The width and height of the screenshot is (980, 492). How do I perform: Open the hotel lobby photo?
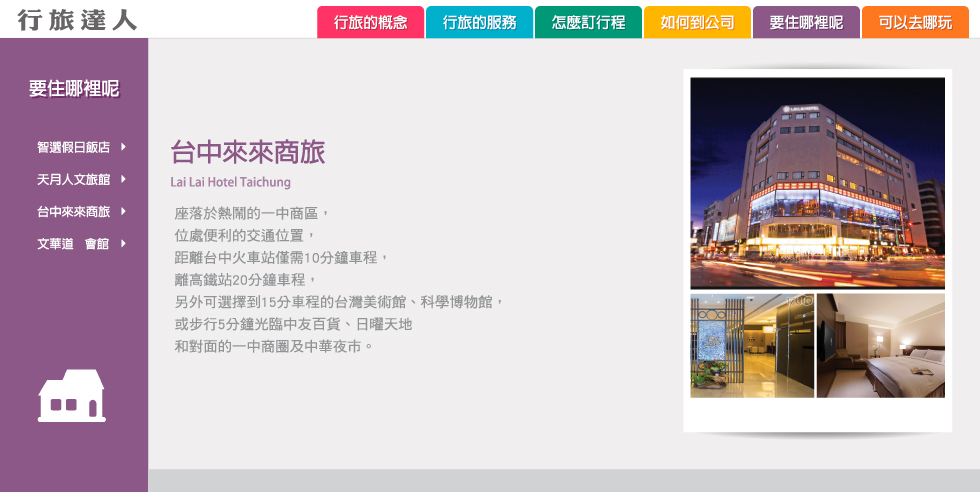click(x=752, y=346)
